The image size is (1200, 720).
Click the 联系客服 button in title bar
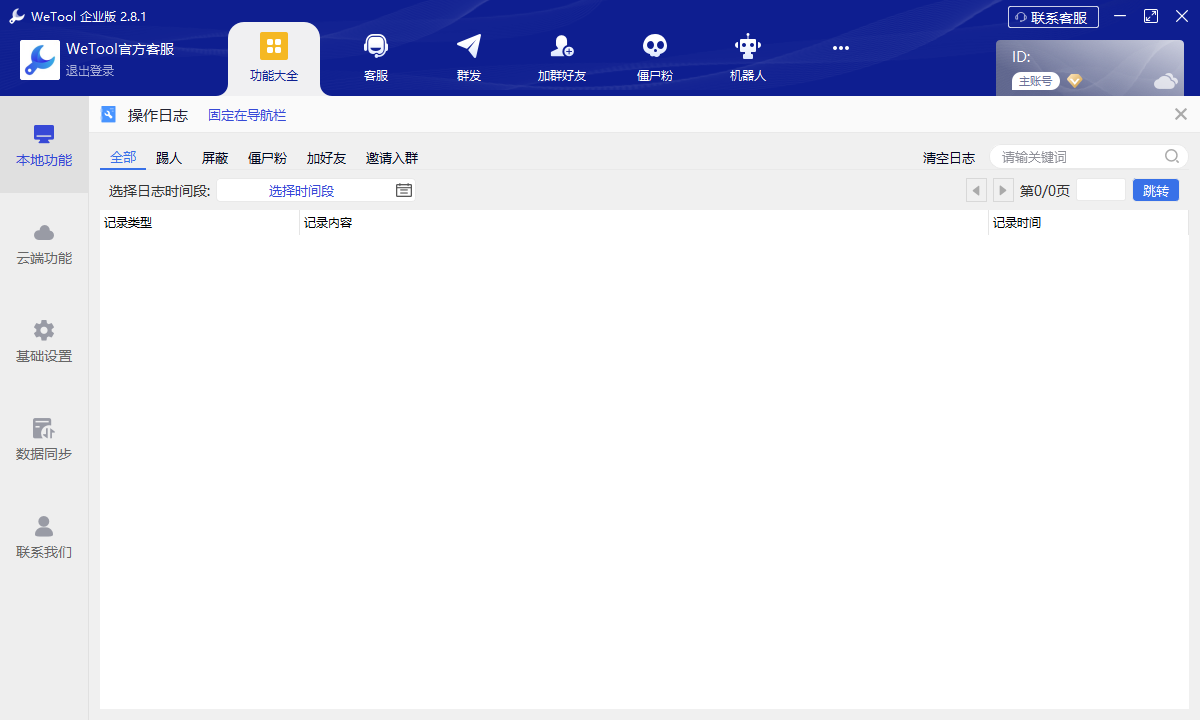(1053, 17)
